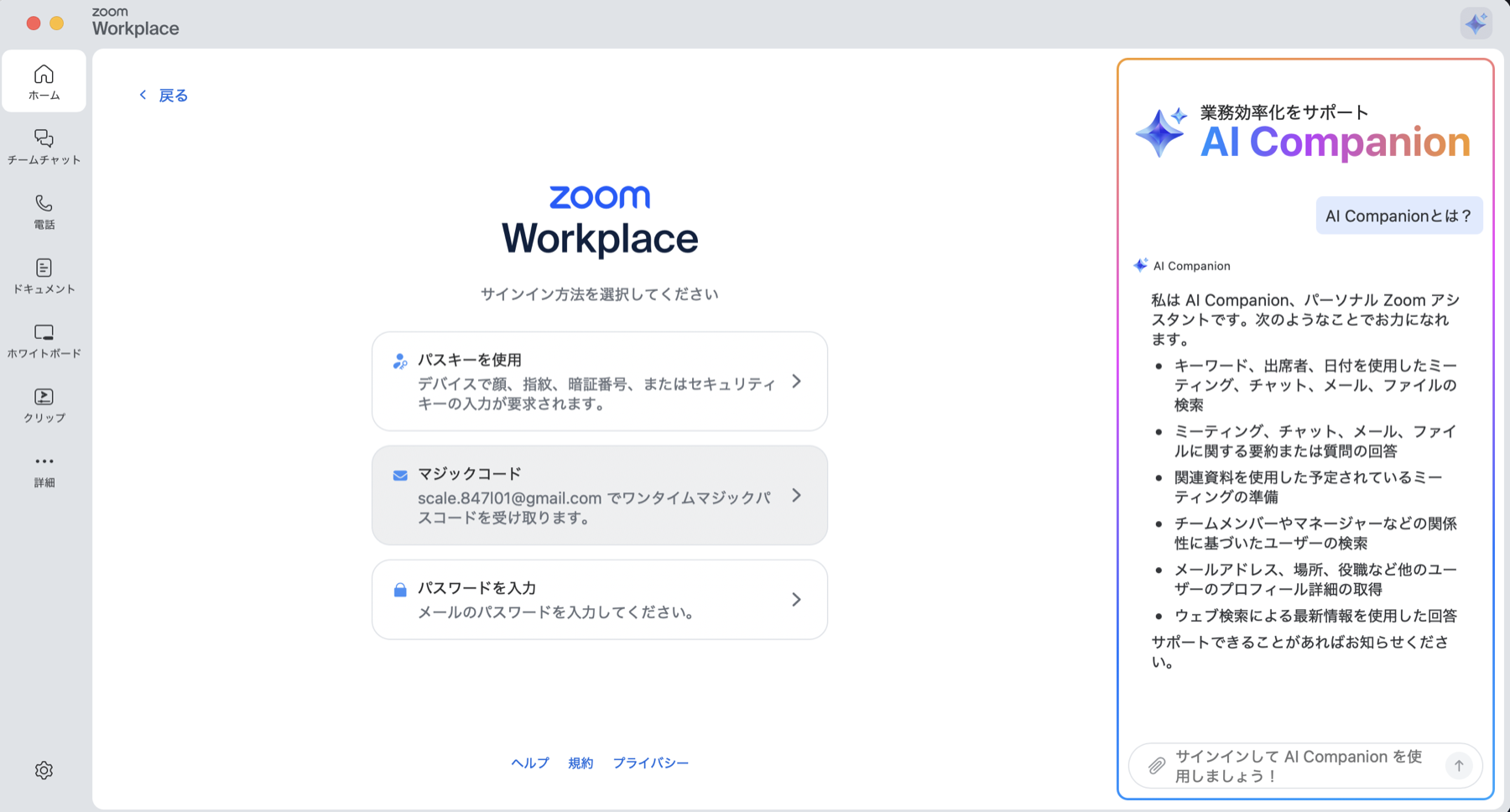Image resolution: width=1510 pixels, height=812 pixels.
Task: Expand the パスワードを入力 chevron
Action: pos(797,600)
